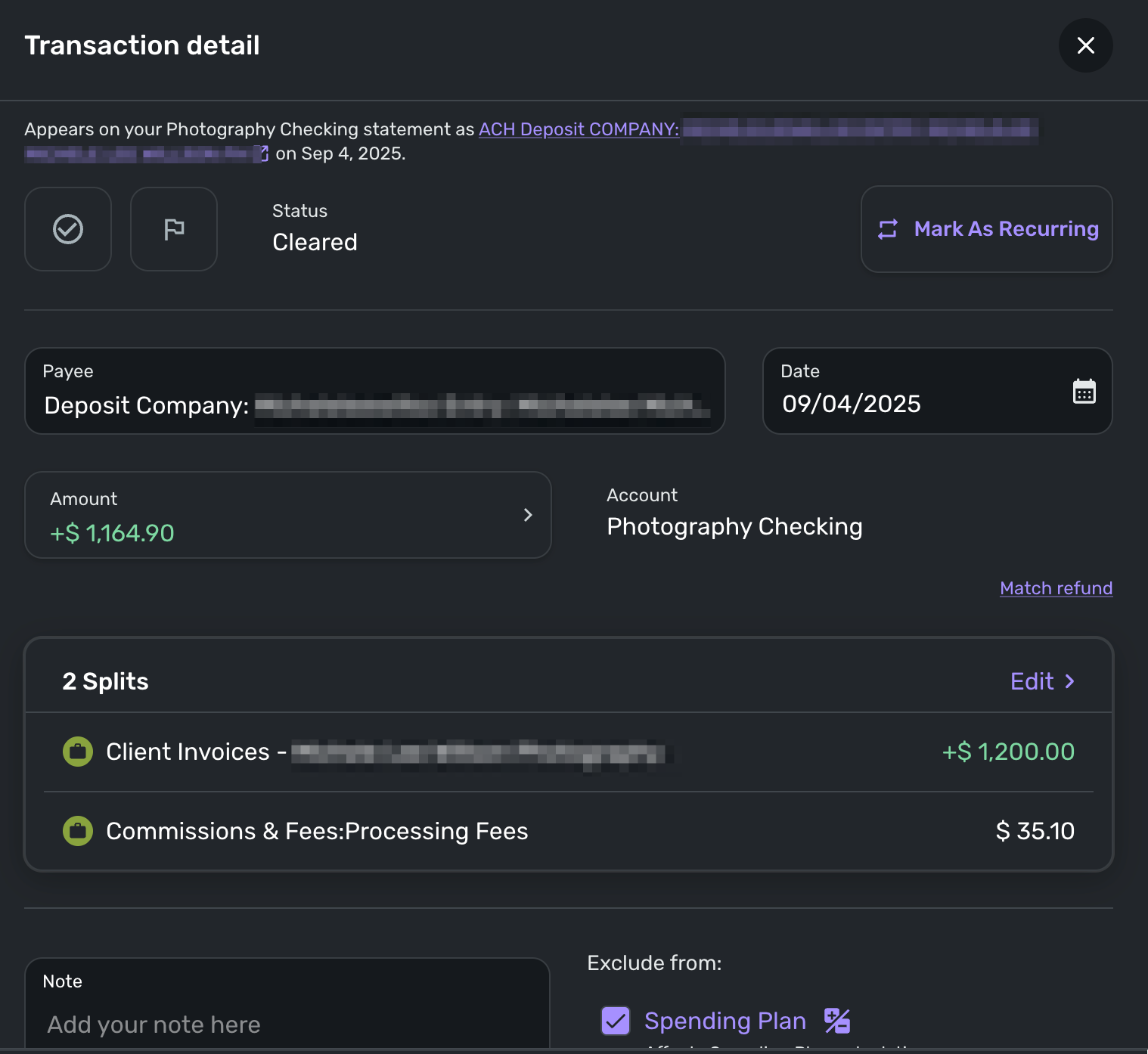Open the external statement link icon
The image size is (1148, 1054).
(264, 153)
